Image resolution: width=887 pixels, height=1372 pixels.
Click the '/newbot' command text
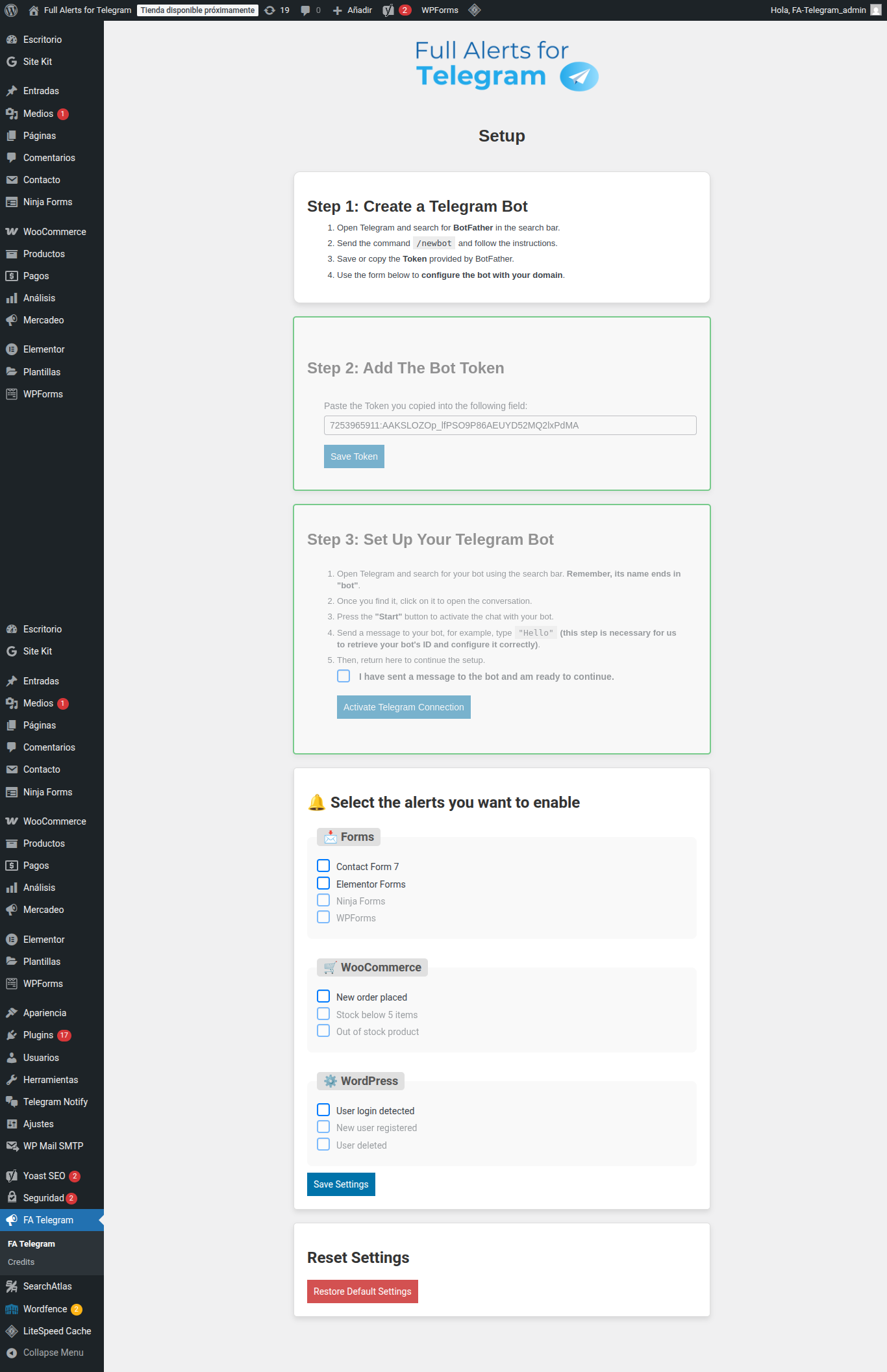[x=434, y=243]
